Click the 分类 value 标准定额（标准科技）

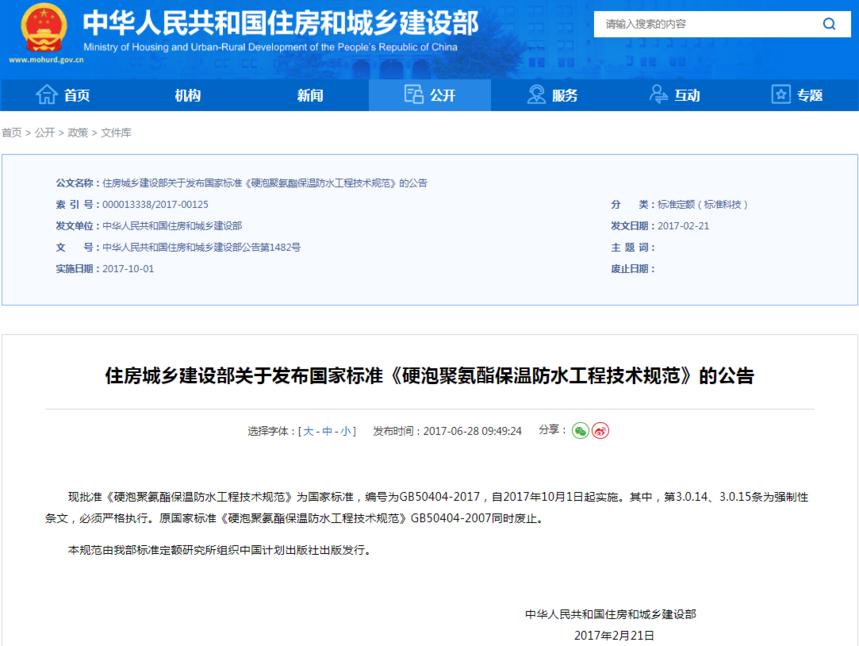click(x=702, y=204)
